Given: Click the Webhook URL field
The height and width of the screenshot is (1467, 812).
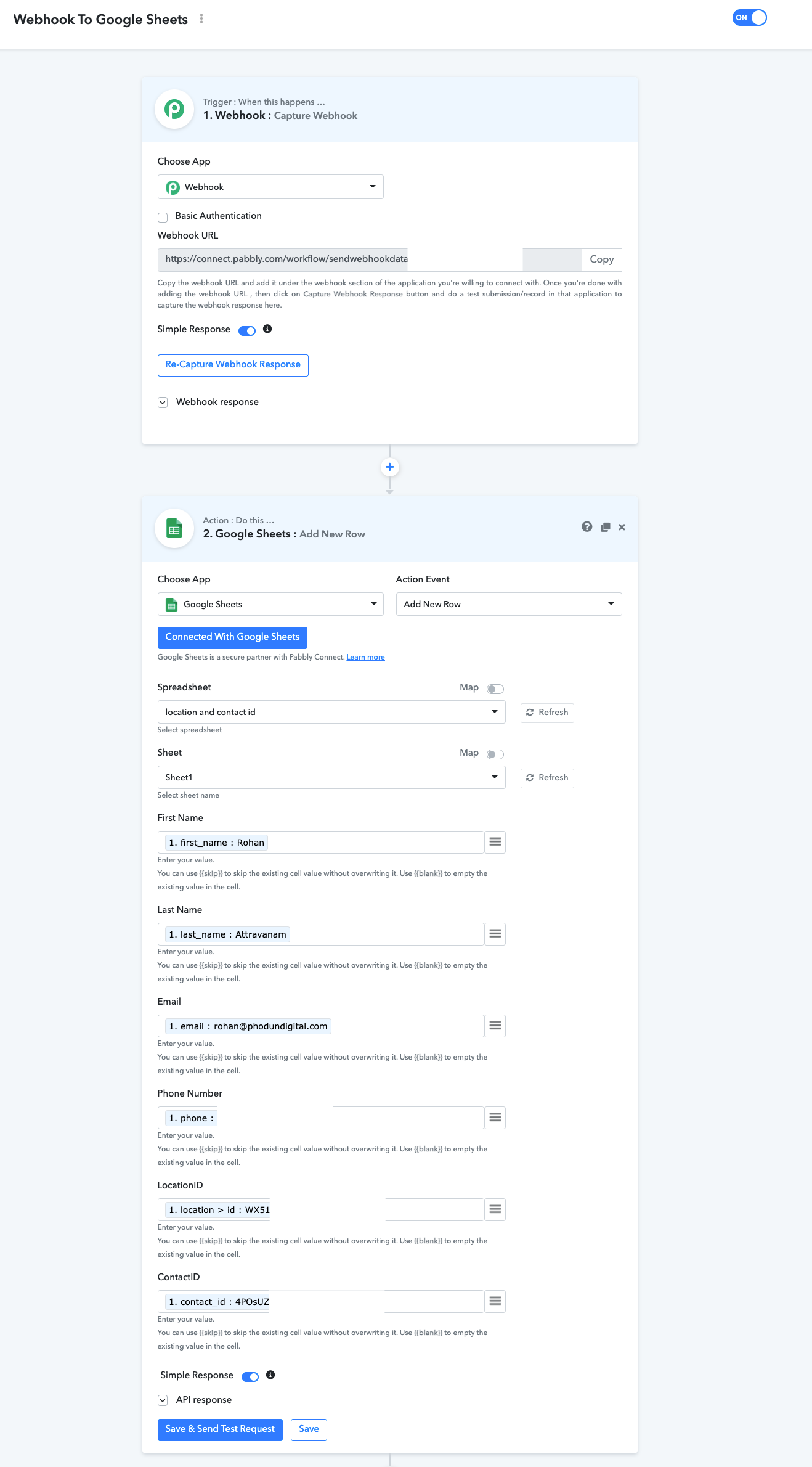Looking at the screenshot, I should [x=370, y=259].
